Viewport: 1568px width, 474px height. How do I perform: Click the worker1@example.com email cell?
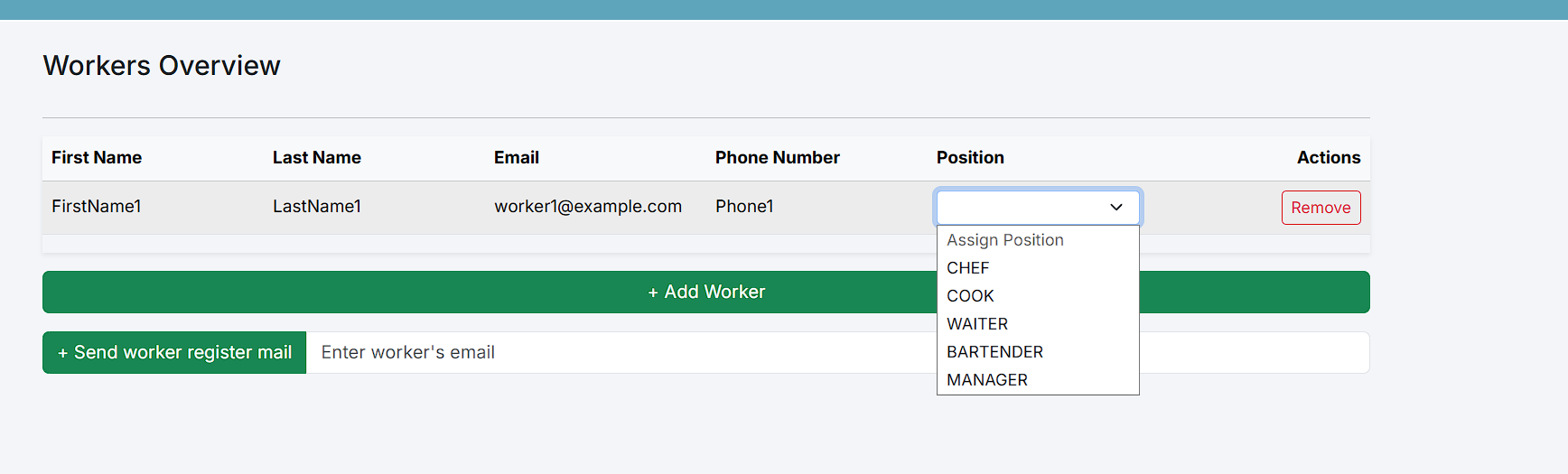coord(588,207)
